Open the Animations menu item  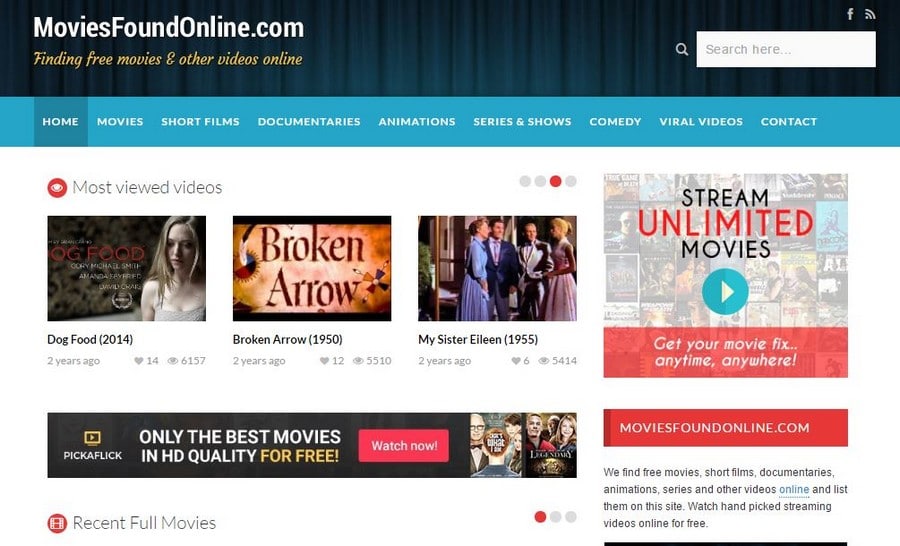[417, 122]
